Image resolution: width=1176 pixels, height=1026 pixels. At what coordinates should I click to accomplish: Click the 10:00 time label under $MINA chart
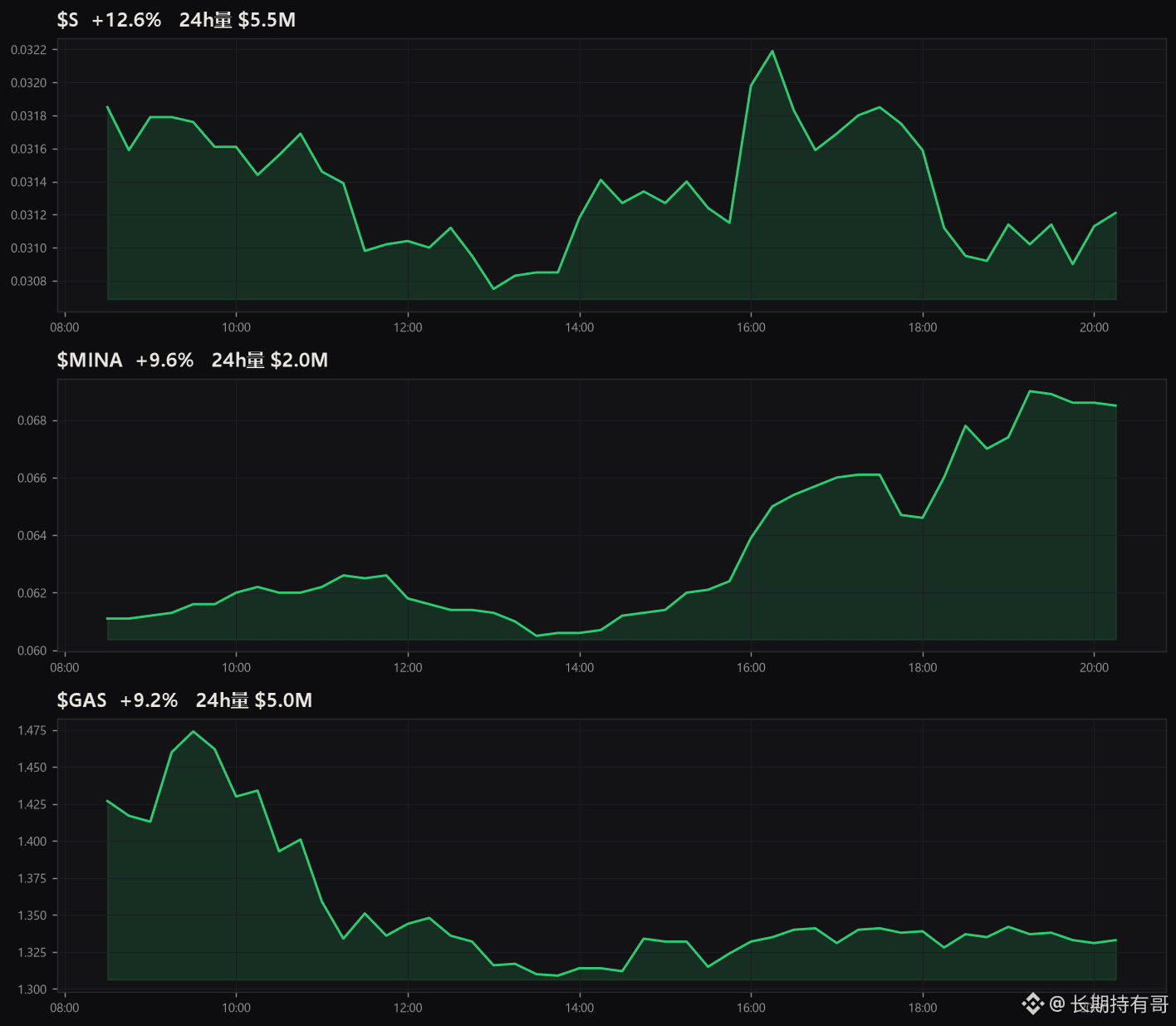(236, 667)
